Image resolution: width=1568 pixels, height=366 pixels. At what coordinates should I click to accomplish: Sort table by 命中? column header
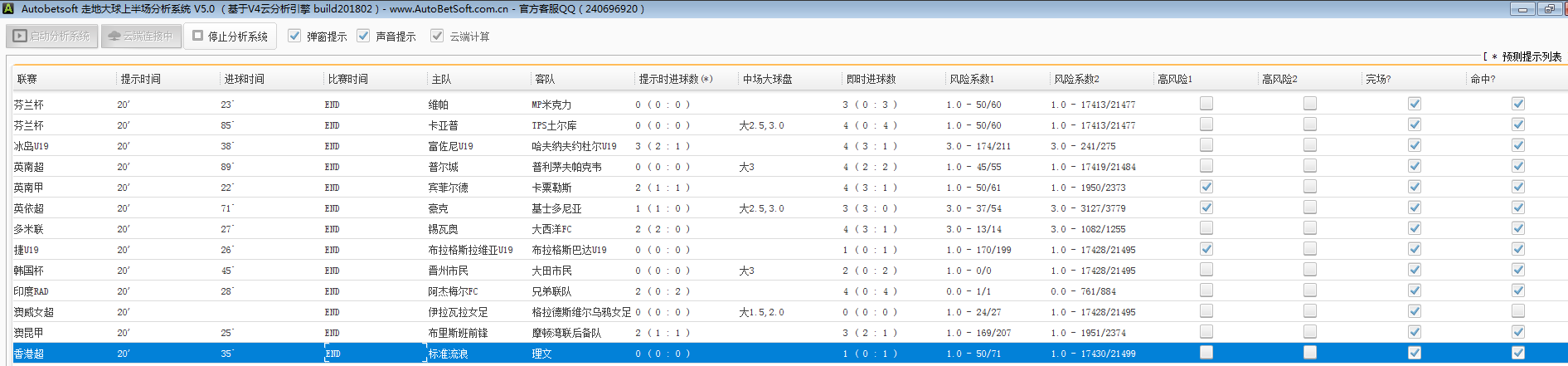1483,79
